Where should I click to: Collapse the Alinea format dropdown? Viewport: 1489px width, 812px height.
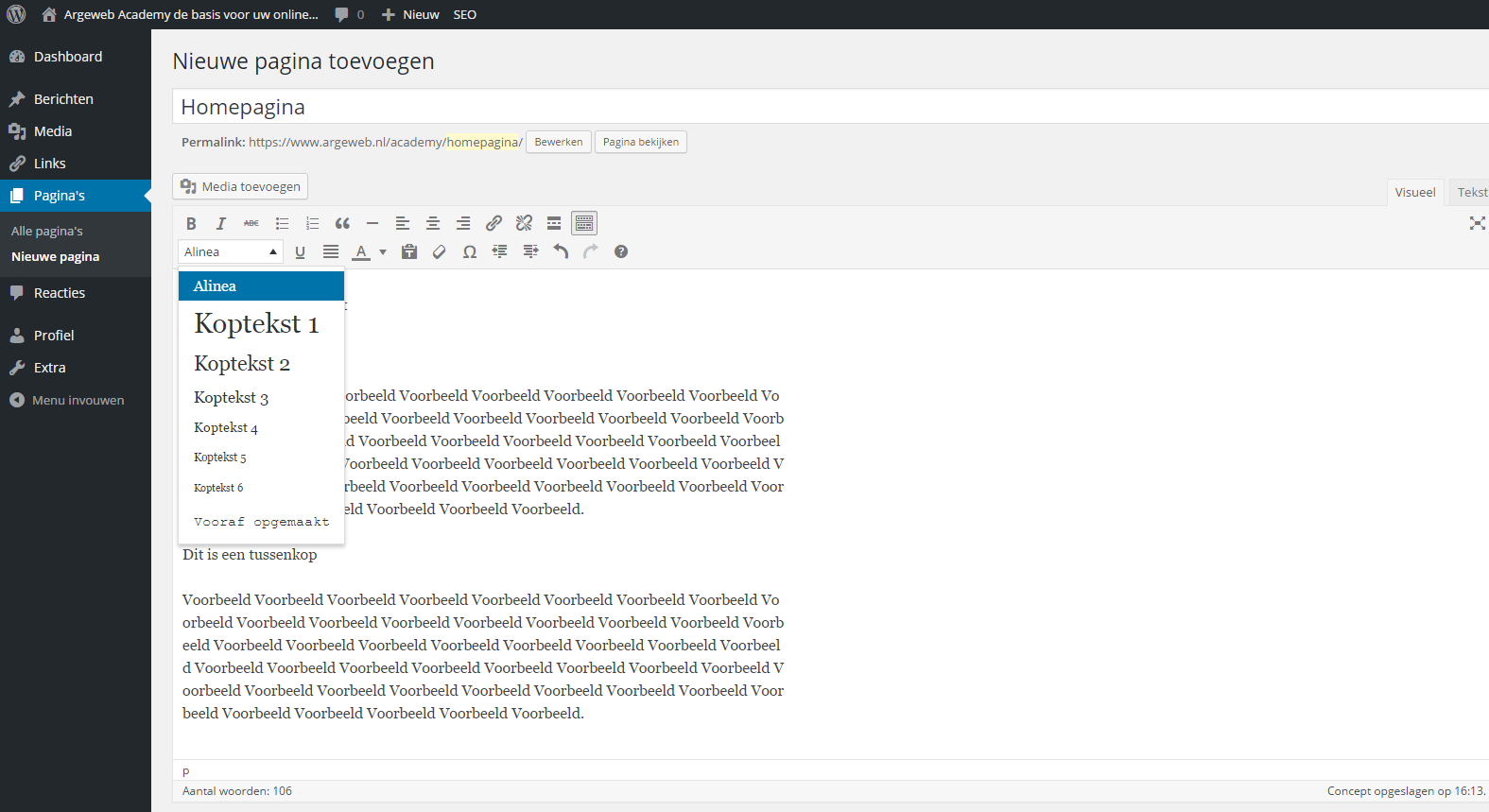[x=230, y=252]
